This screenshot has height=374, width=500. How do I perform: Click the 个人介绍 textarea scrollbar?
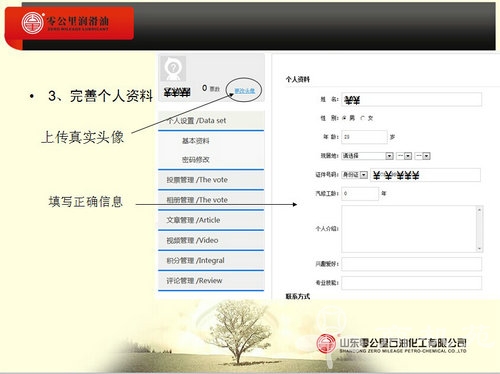[x=479, y=229]
